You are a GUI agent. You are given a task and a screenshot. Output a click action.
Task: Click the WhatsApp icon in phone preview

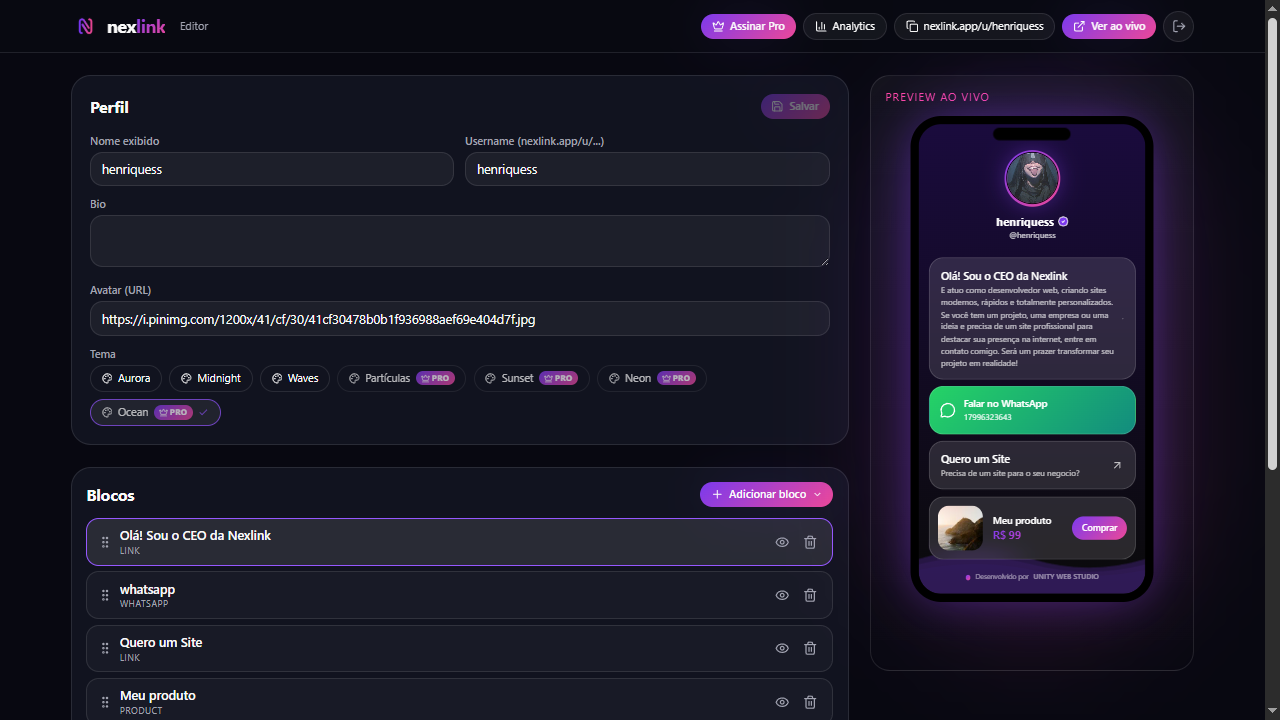click(948, 410)
